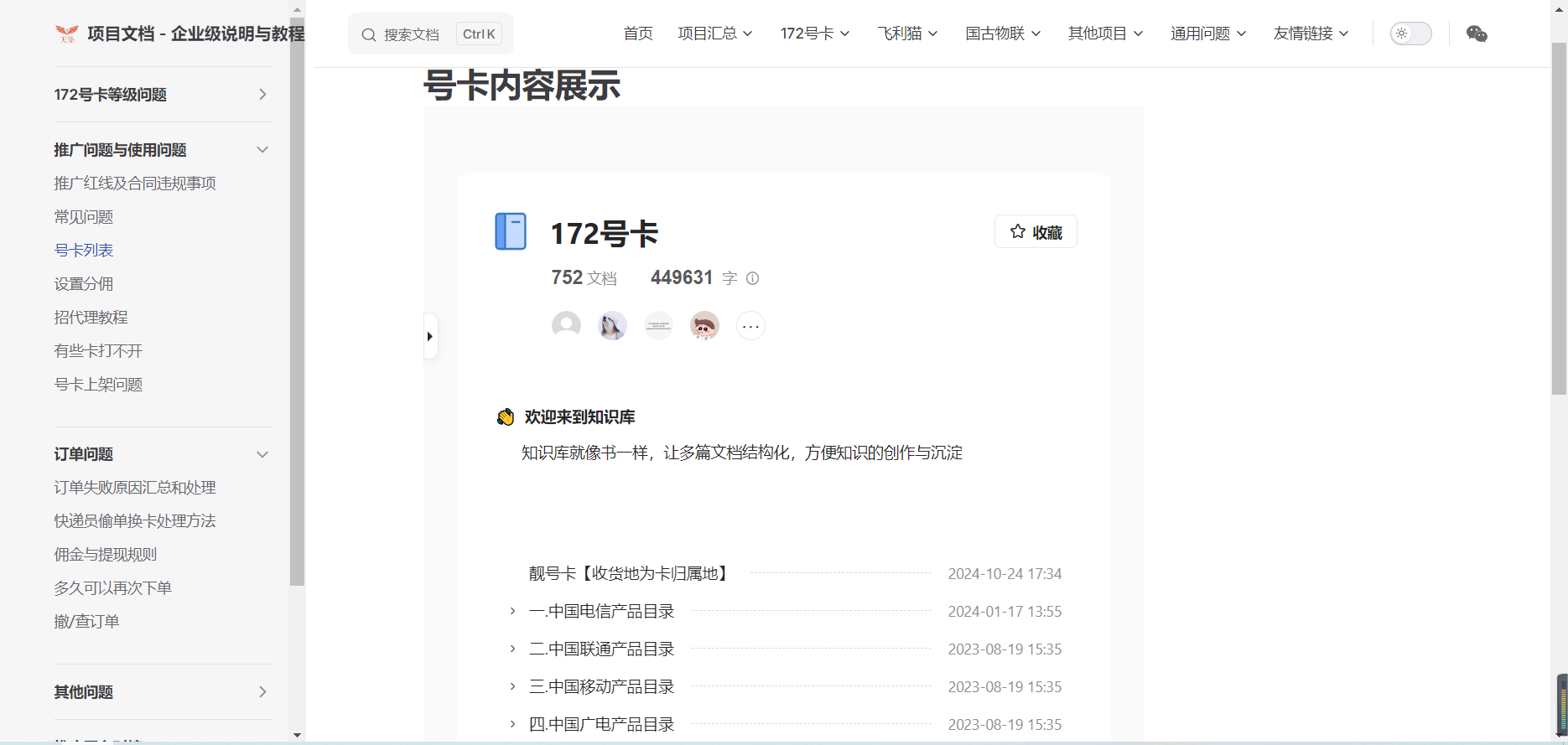1568x745 pixels.
Task: Open the fourth cartoon contributor avatar
Action: [704, 325]
